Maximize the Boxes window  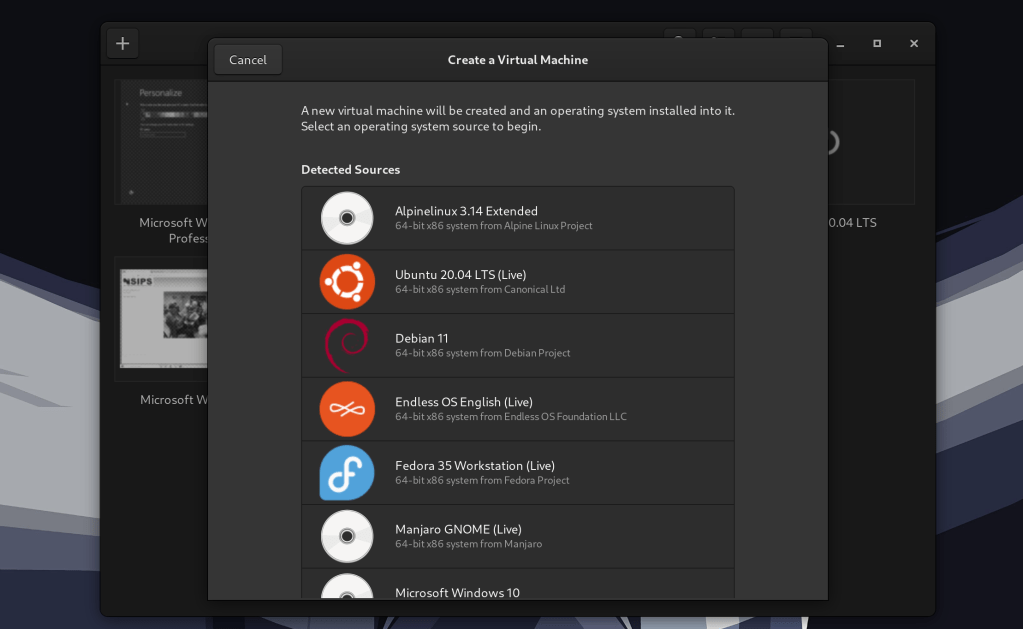click(x=877, y=44)
